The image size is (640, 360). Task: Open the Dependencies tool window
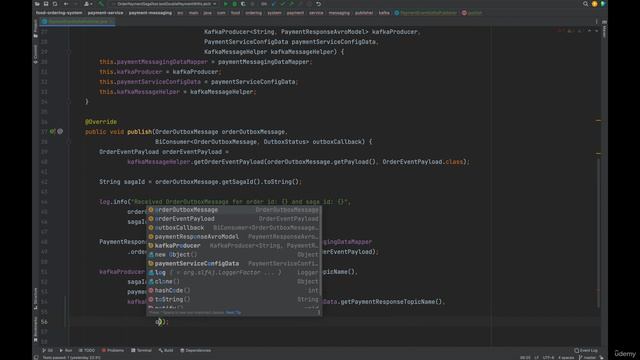tap(196, 350)
